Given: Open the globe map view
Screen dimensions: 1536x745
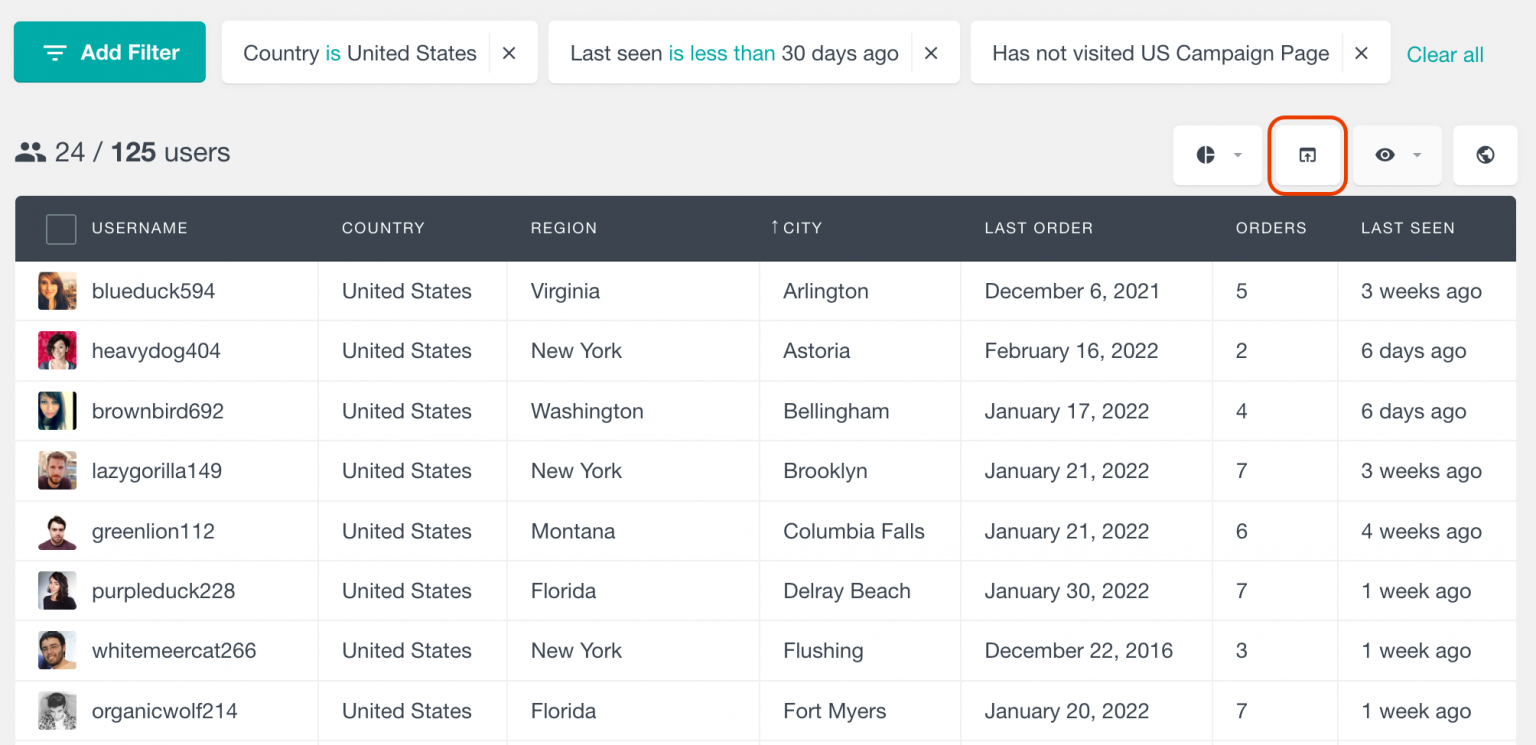Looking at the screenshot, I should point(1485,155).
